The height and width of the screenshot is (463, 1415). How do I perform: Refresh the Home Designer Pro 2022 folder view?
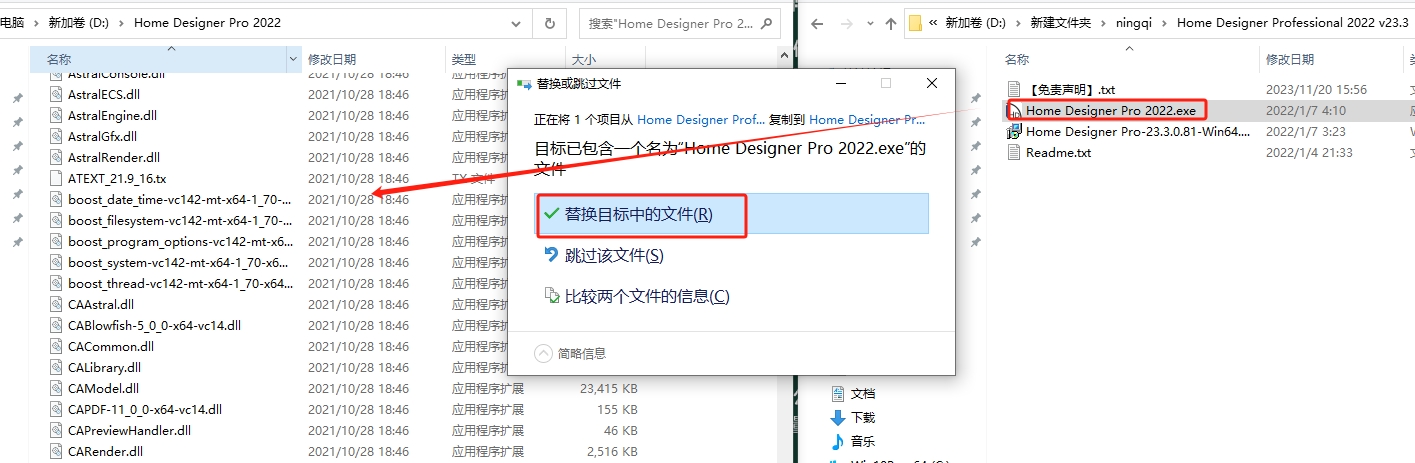[x=549, y=23]
